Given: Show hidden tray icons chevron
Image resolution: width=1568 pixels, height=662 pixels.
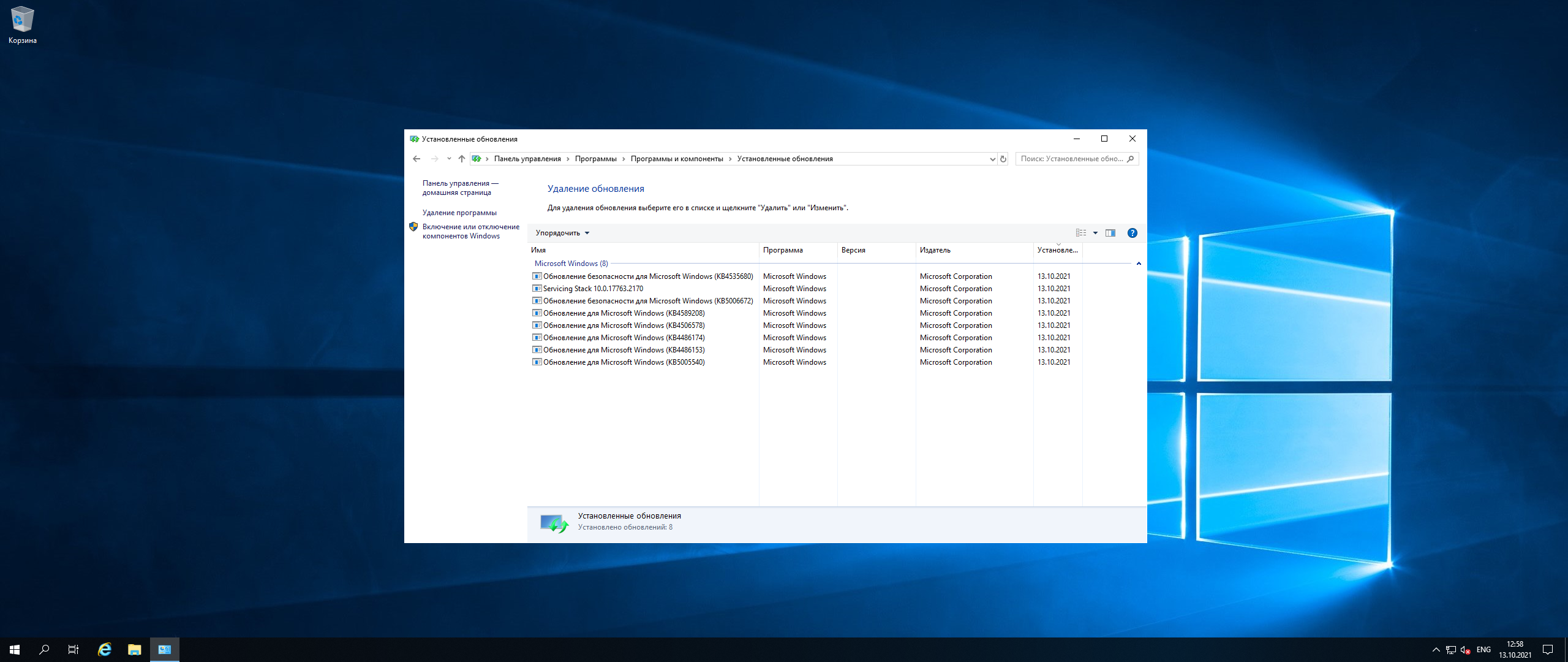Looking at the screenshot, I should 1436,650.
